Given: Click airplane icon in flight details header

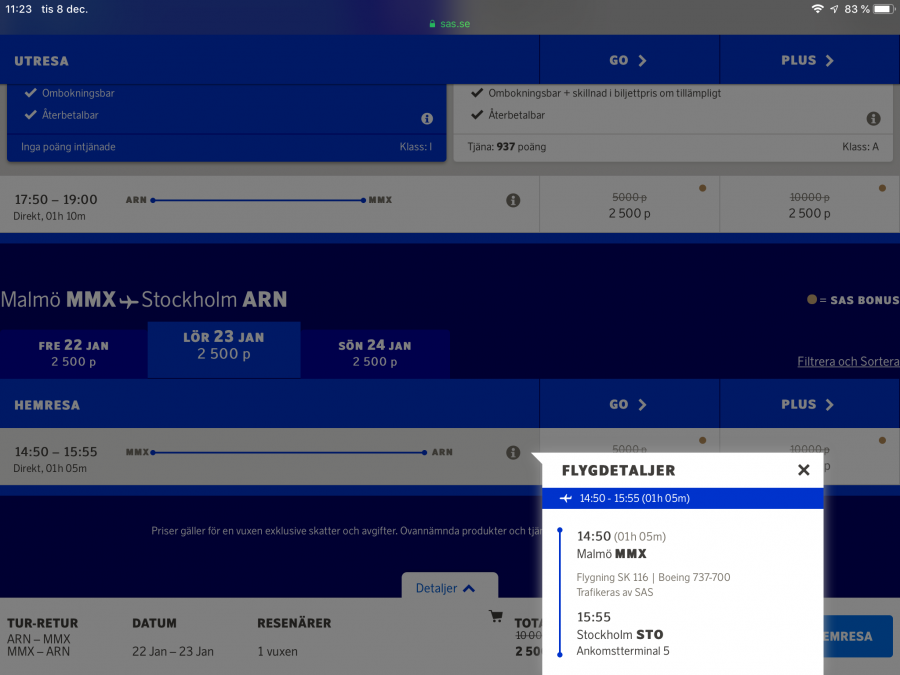Looking at the screenshot, I should tap(566, 498).
